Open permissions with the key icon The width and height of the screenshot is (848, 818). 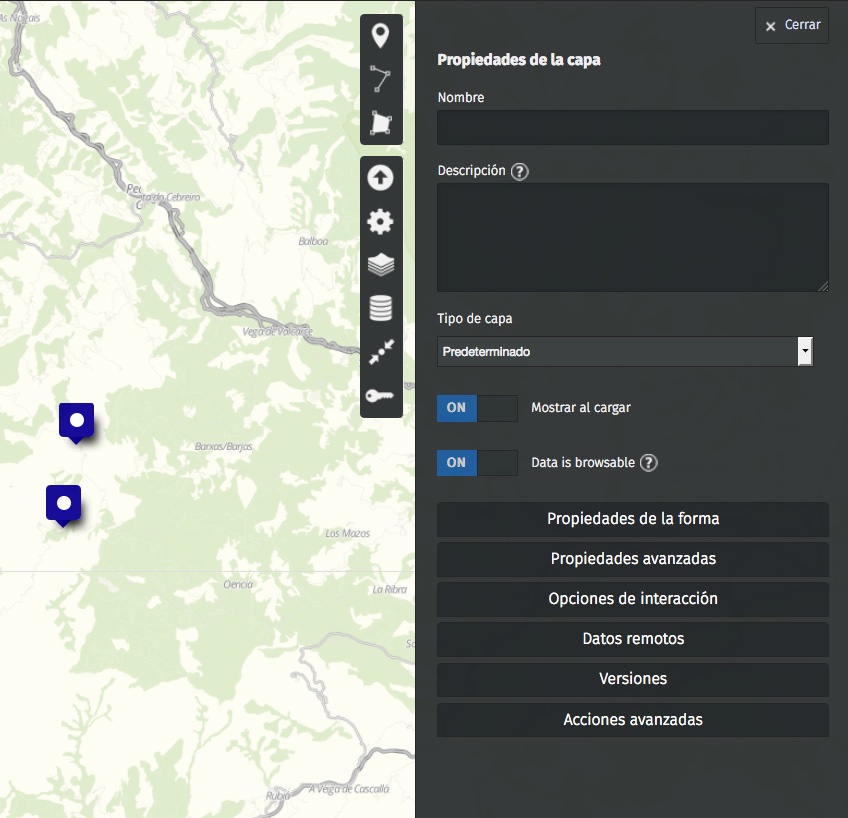pos(381,396)
